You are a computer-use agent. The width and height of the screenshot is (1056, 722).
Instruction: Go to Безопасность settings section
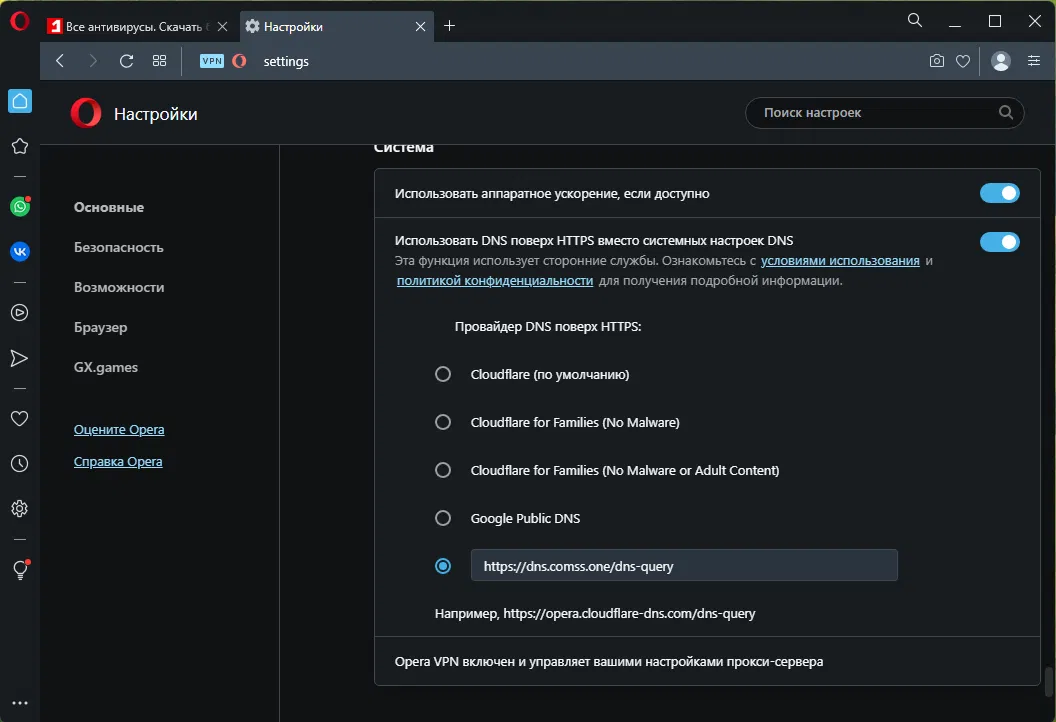coord(118,247)
